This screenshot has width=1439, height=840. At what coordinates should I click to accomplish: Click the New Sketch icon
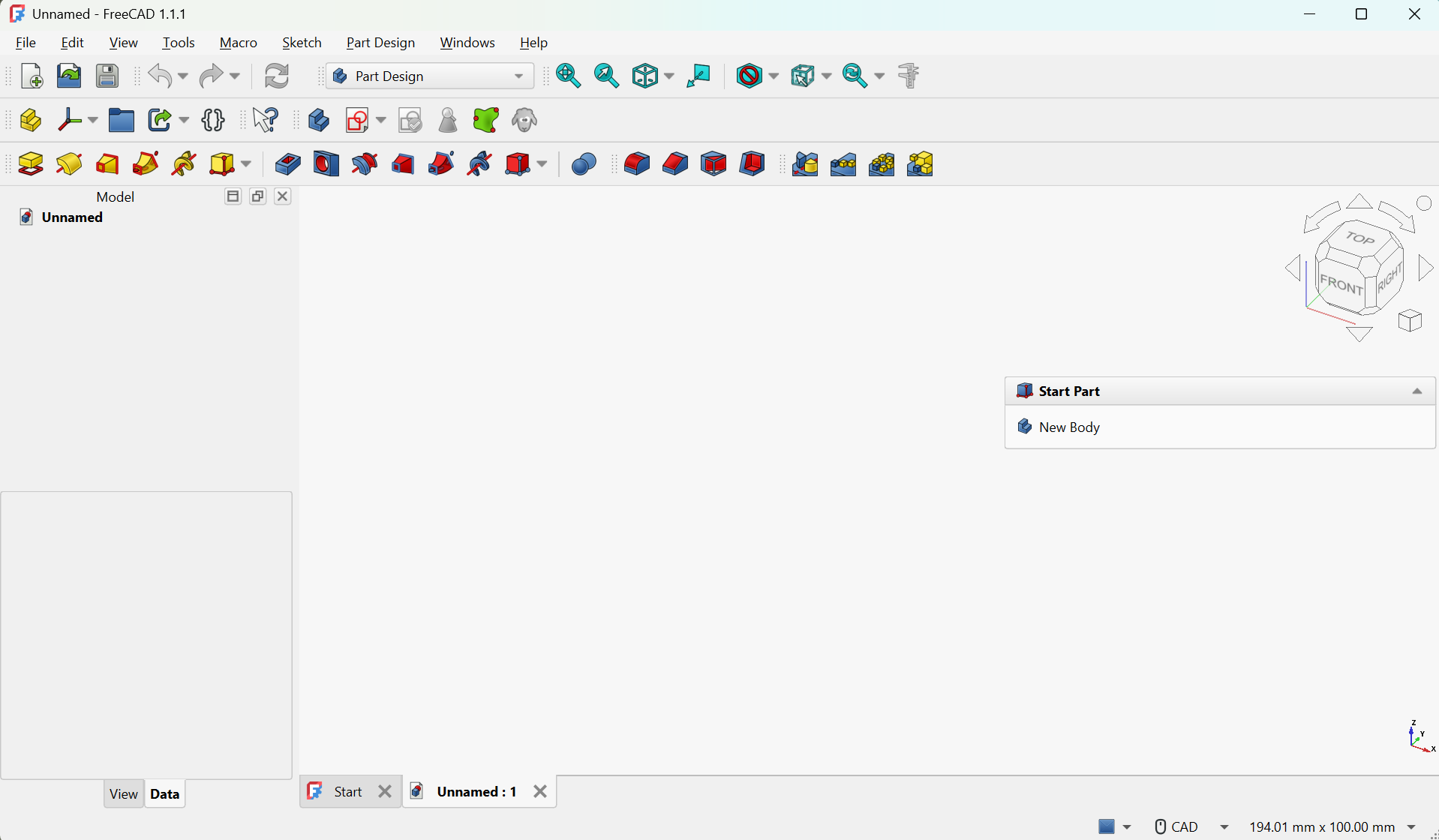357,120
